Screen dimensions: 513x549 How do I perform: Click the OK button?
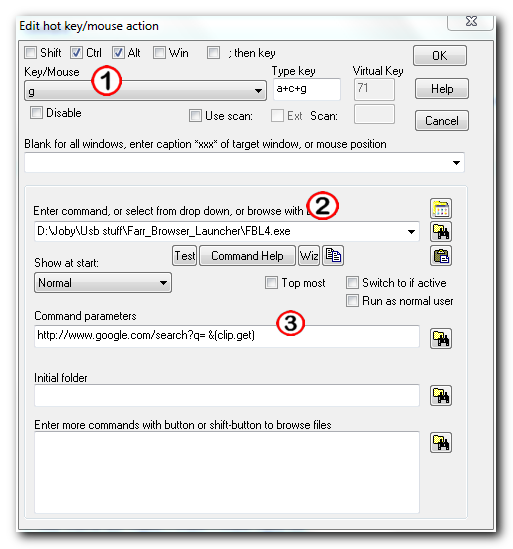coord(440,55)
